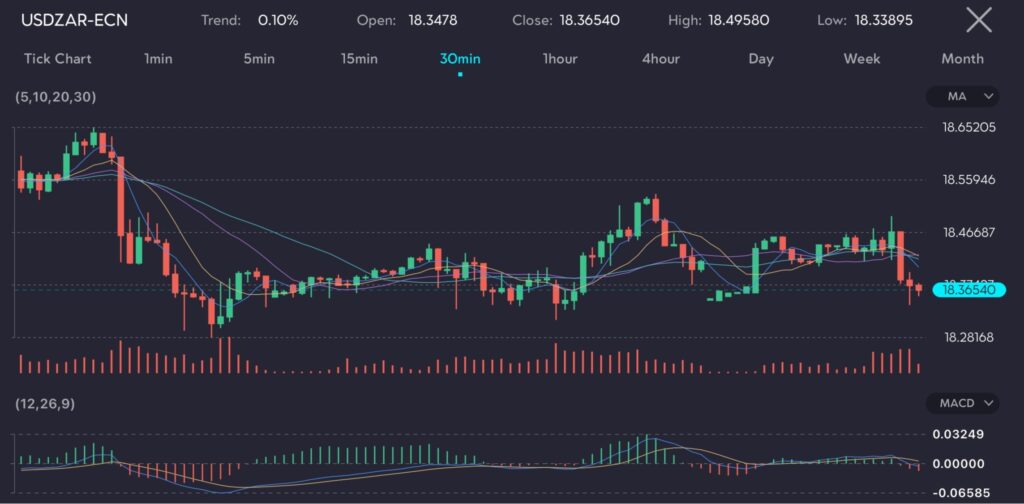Close the USDZAR-ECN chart view
The height and width of the screenshot is (504, 1024).
(979, 20)
